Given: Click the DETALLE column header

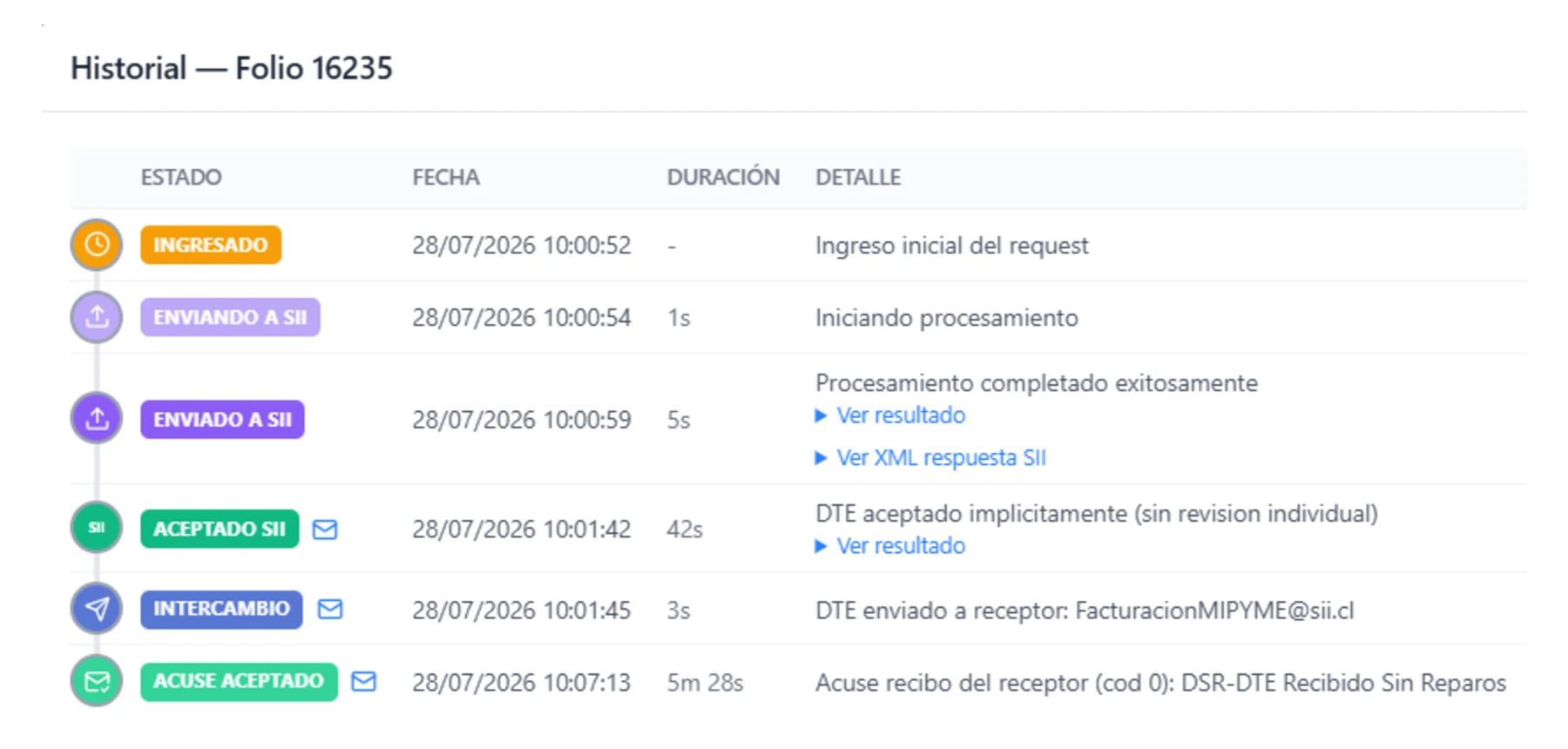Looking at the screenshot, I should pyautogui.click(x=858, y=177).
